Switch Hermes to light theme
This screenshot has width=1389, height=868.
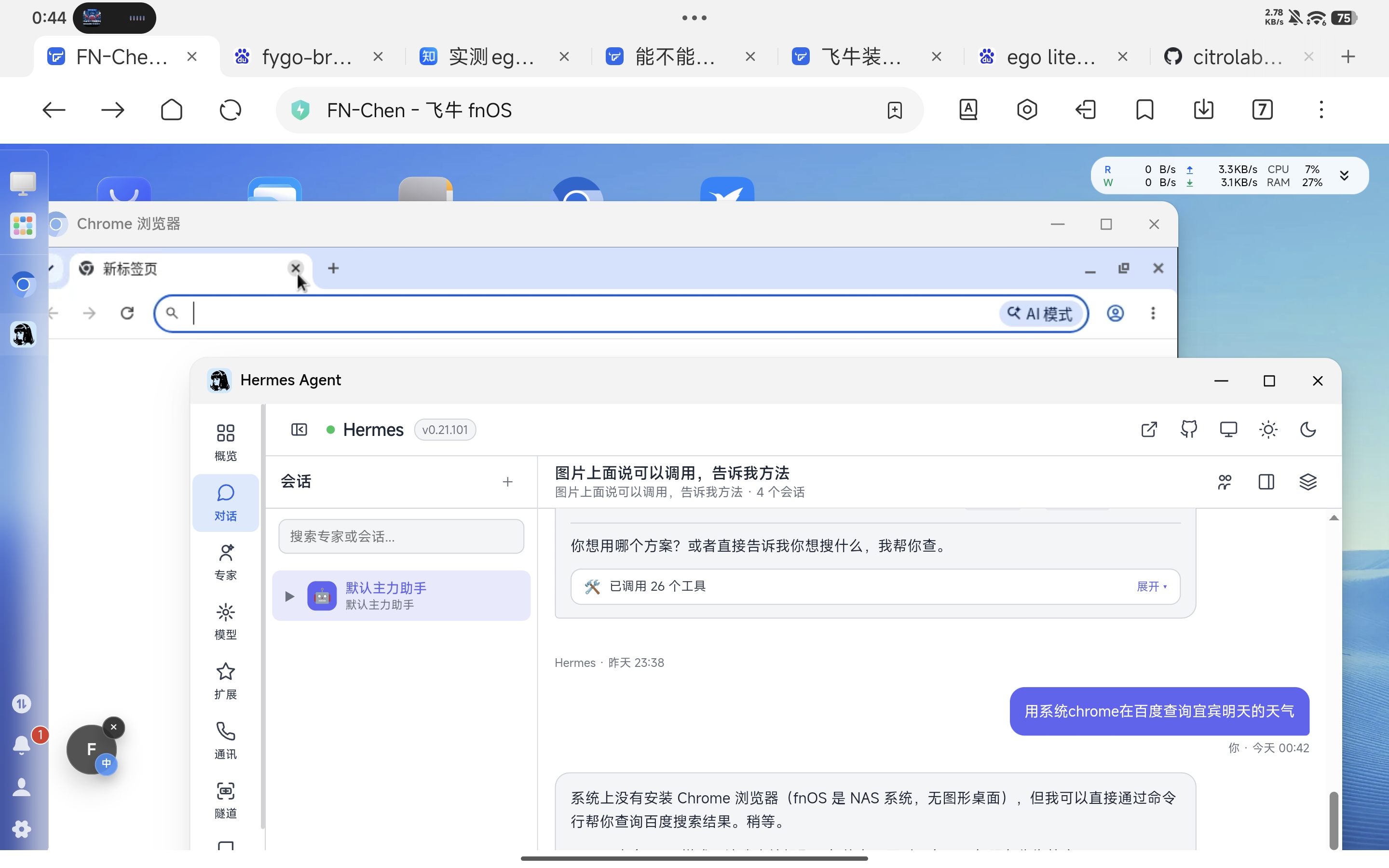click(x=1268, y=429)
